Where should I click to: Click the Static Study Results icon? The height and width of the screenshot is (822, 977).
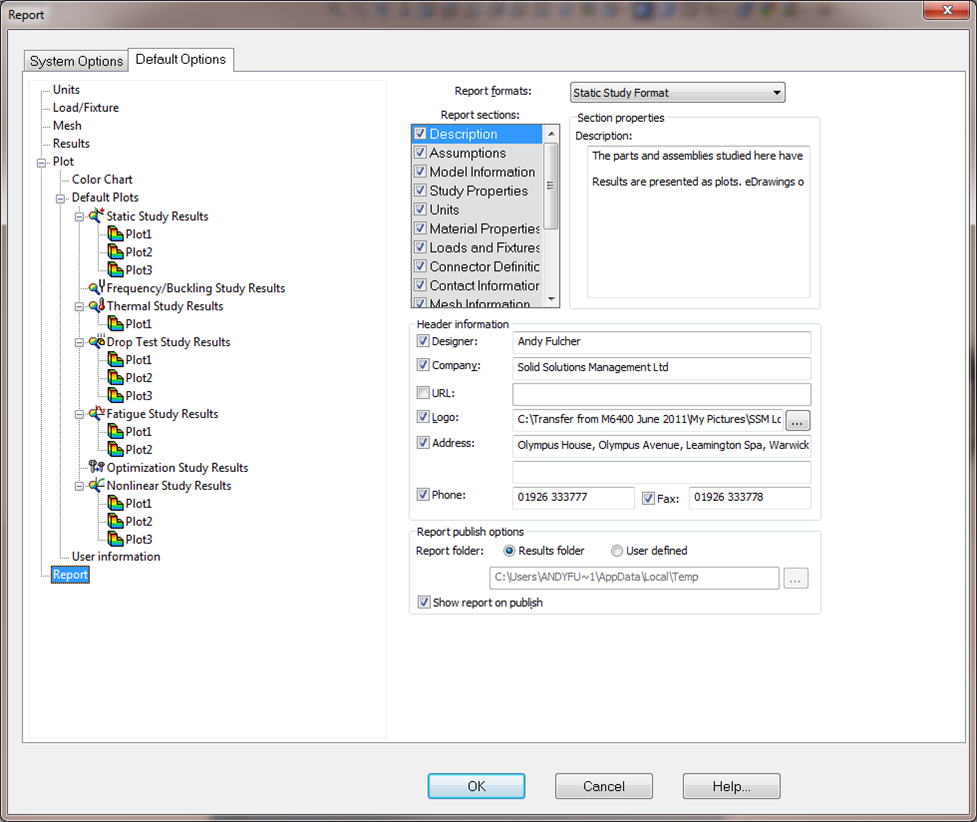pyautogui.click(x=97, y=216)
